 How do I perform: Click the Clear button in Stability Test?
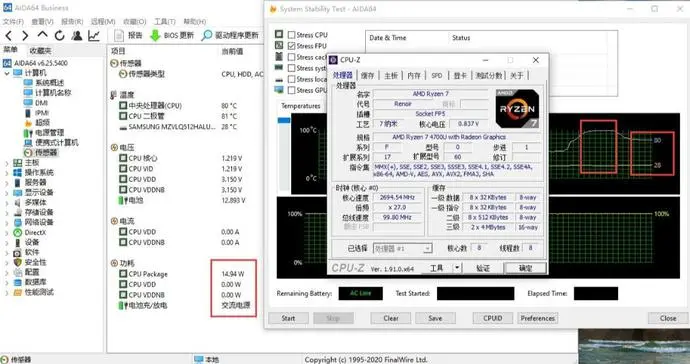click(x=391, y=318)
